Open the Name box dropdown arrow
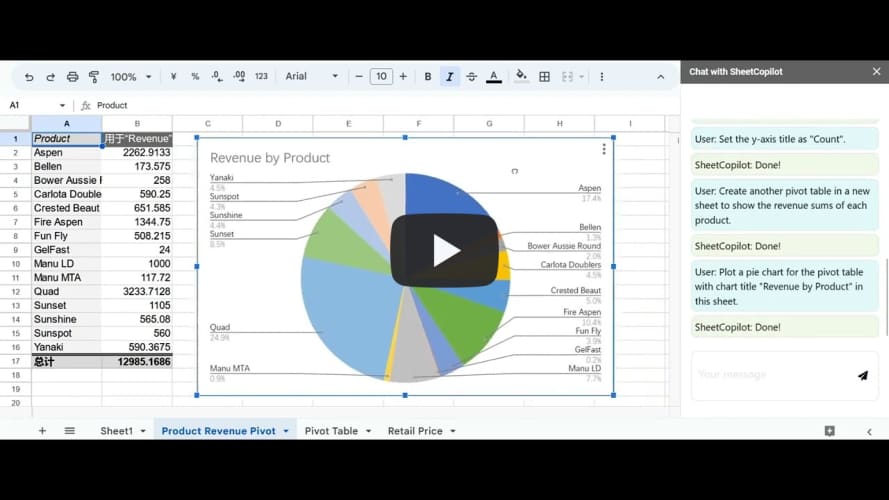889x500 pixels. coord(62,105)
